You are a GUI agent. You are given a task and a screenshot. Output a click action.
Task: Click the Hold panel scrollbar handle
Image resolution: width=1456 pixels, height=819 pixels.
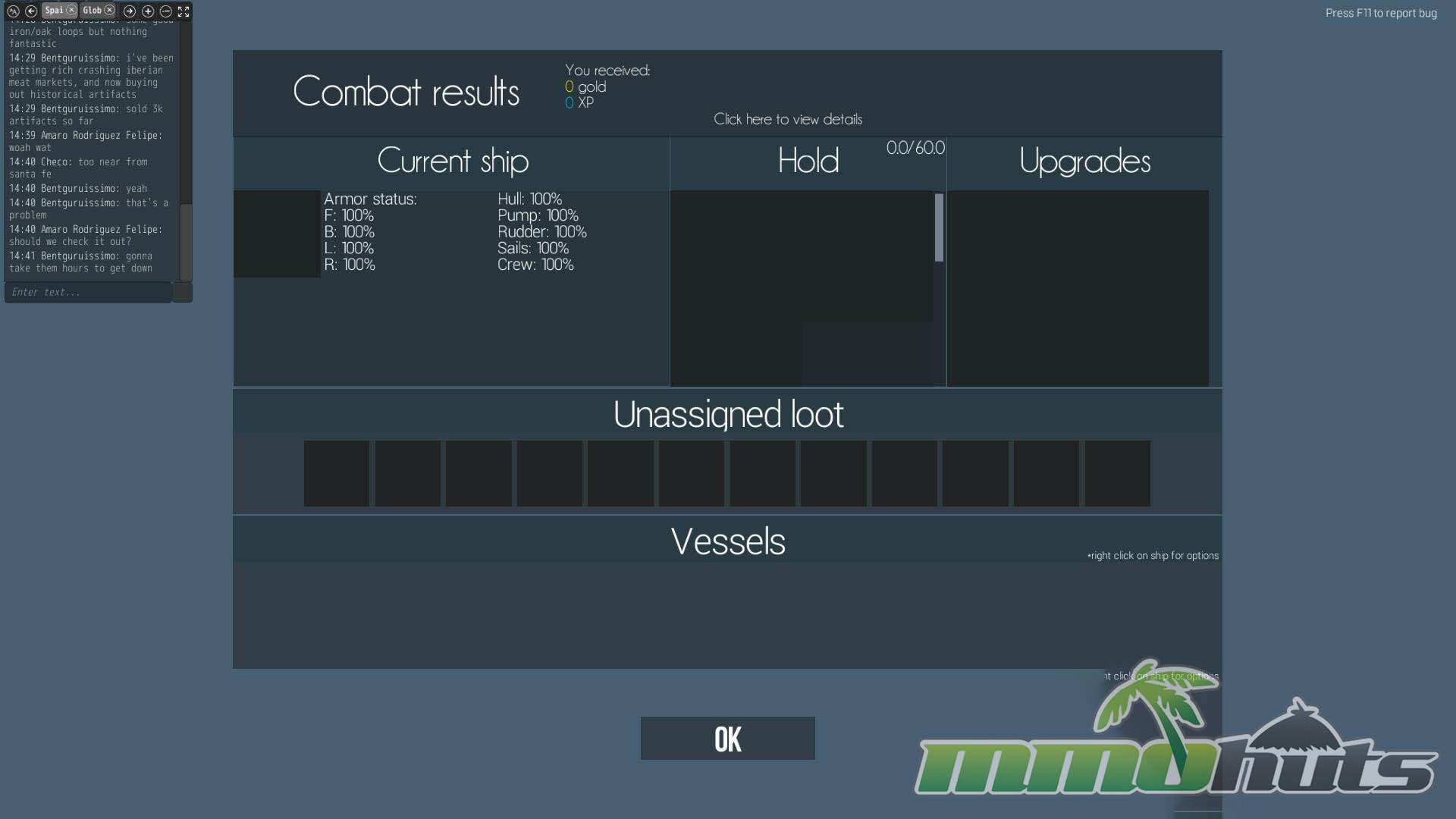(x=939, y=227)
